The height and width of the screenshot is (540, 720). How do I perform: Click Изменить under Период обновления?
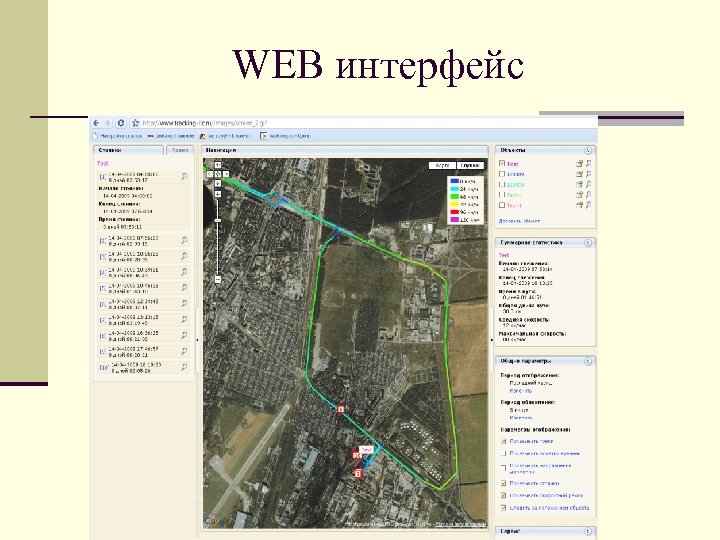click(x=521, y=418)
